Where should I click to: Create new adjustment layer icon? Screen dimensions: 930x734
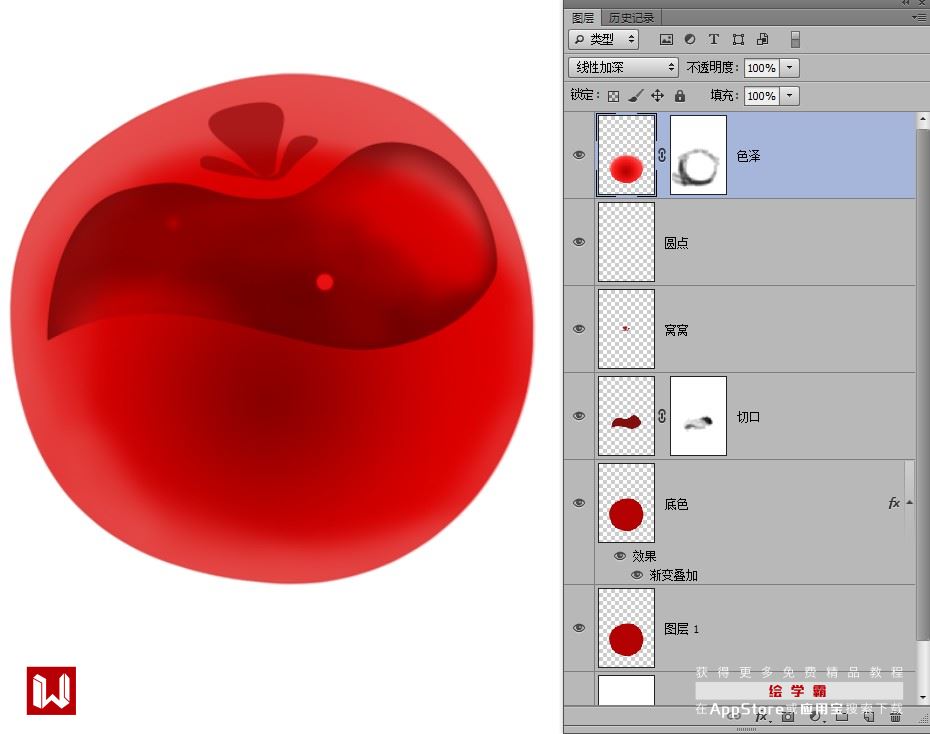tap(816, 717)
